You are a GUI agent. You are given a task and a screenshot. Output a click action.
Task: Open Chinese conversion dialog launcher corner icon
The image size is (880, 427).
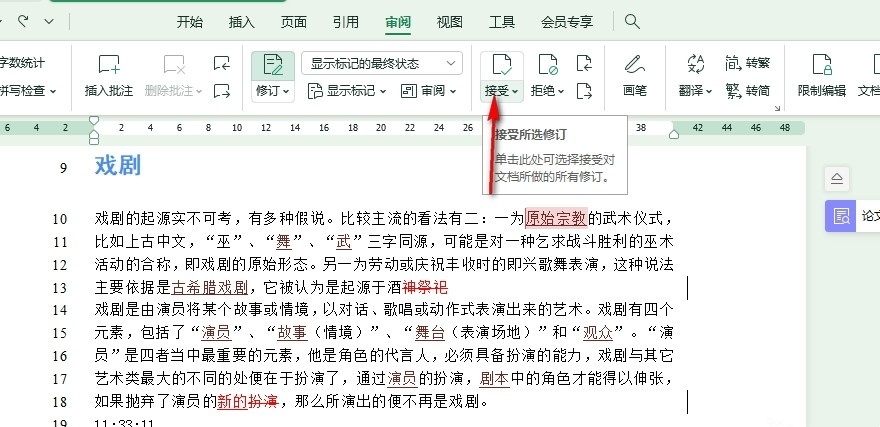[x=777, y=108]
